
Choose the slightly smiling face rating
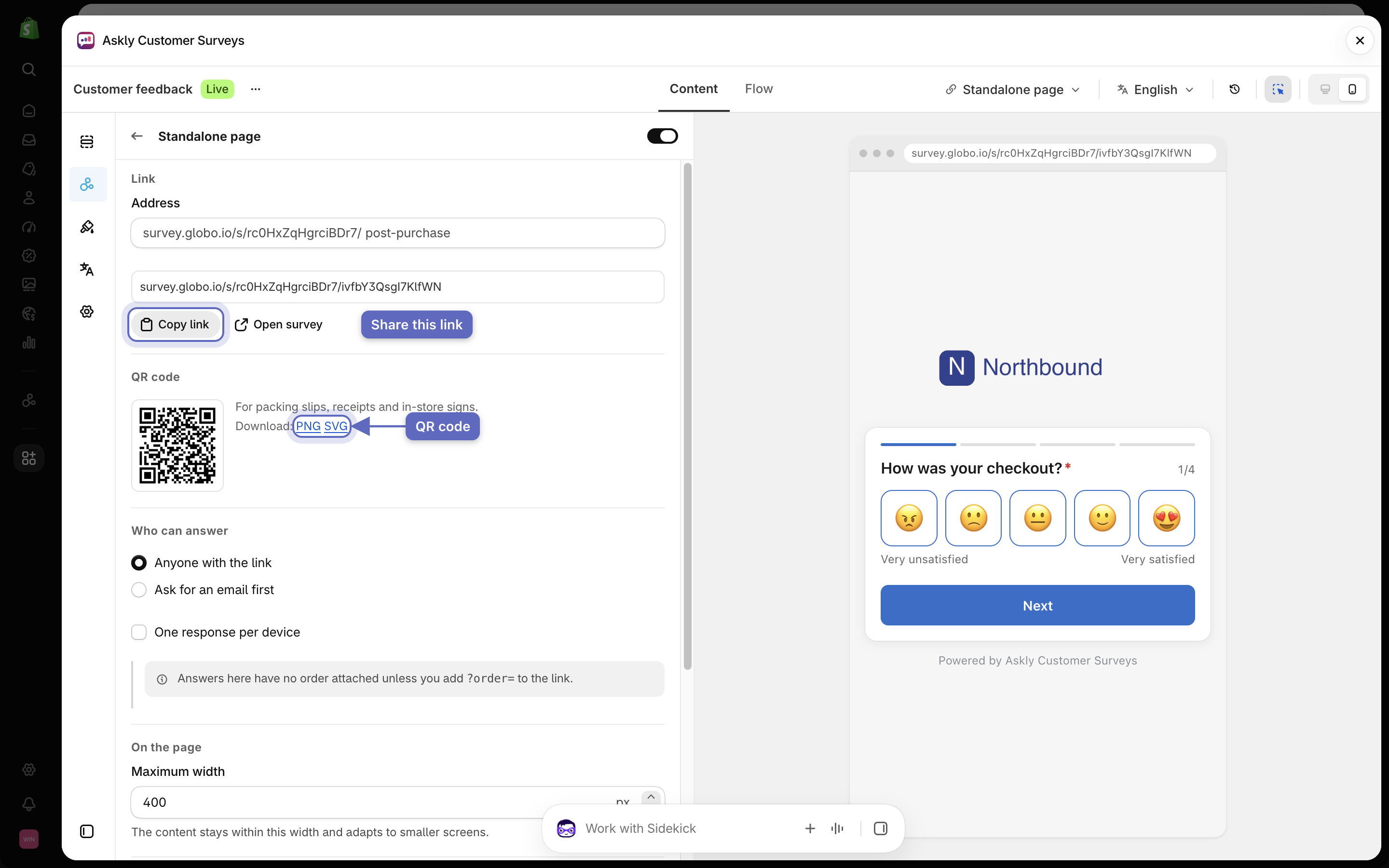(x=1102, y=518)
